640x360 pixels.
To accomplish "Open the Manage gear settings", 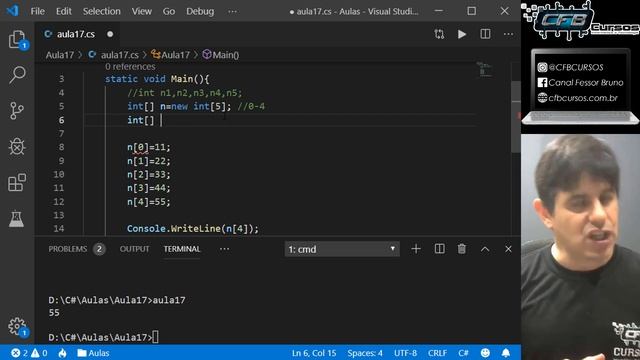I will pos(17,327).
